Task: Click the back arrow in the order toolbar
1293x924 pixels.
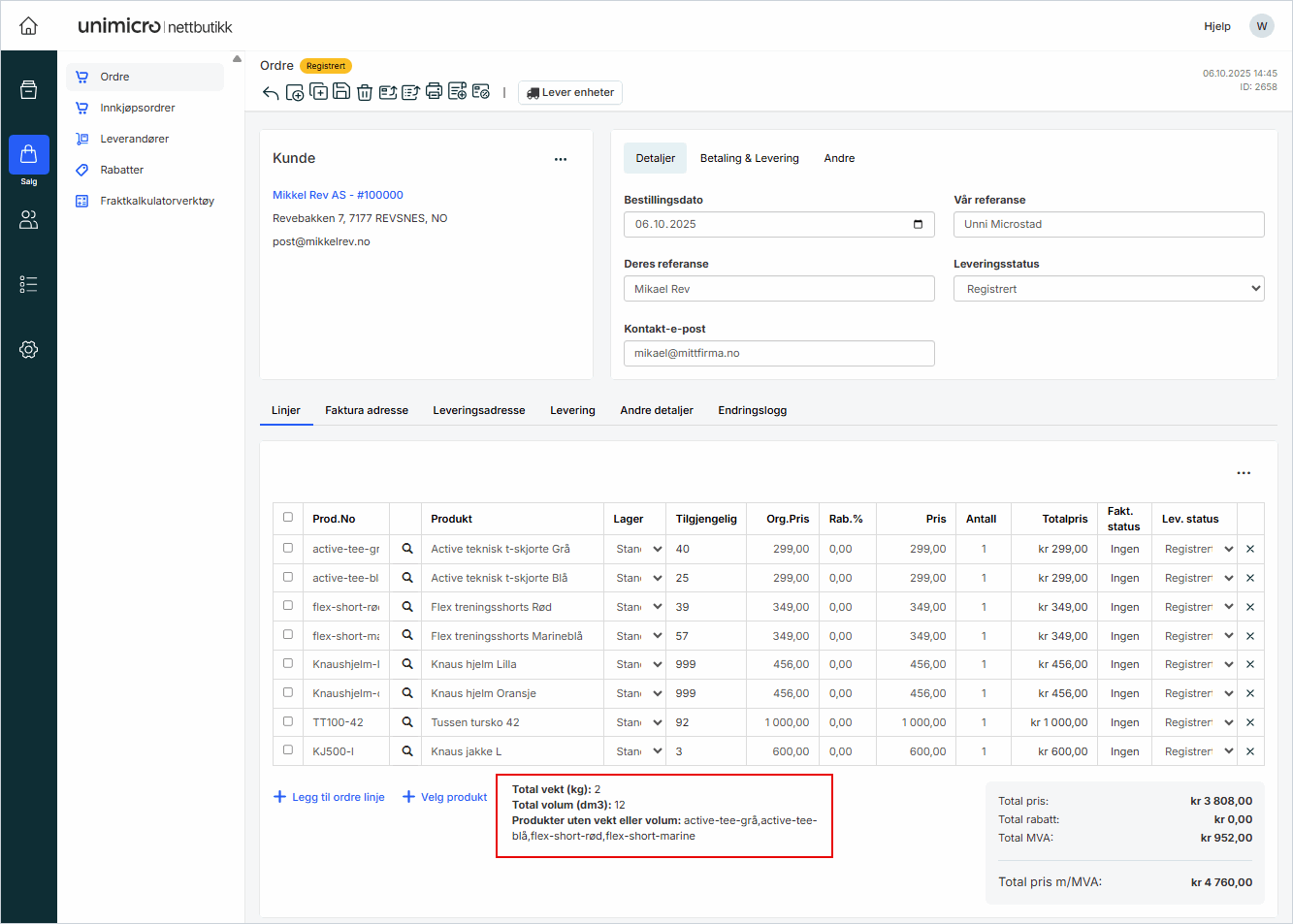Action: 271,93
